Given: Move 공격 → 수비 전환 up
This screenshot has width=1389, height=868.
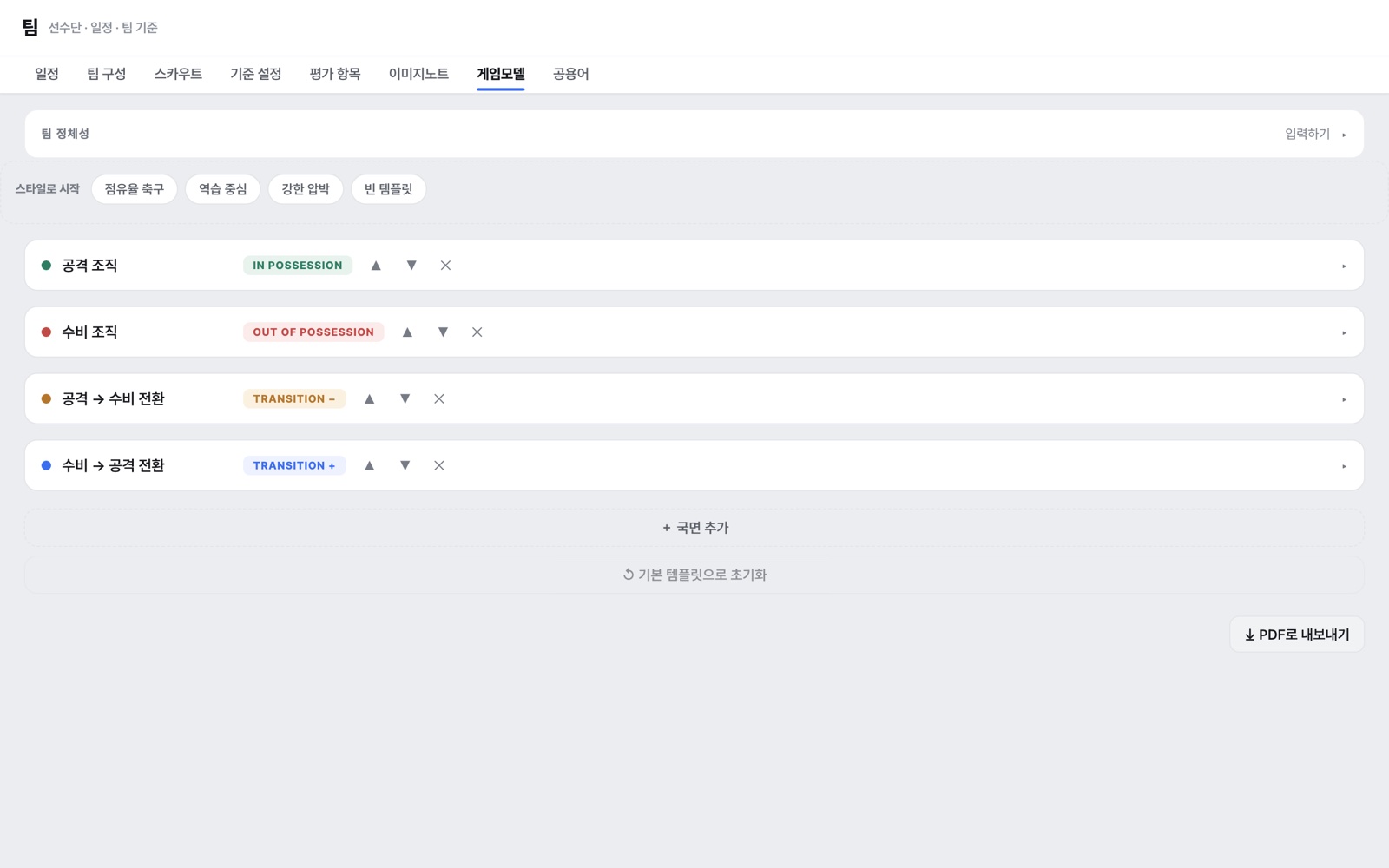Looking at the screenshot, I should (369, 399).
